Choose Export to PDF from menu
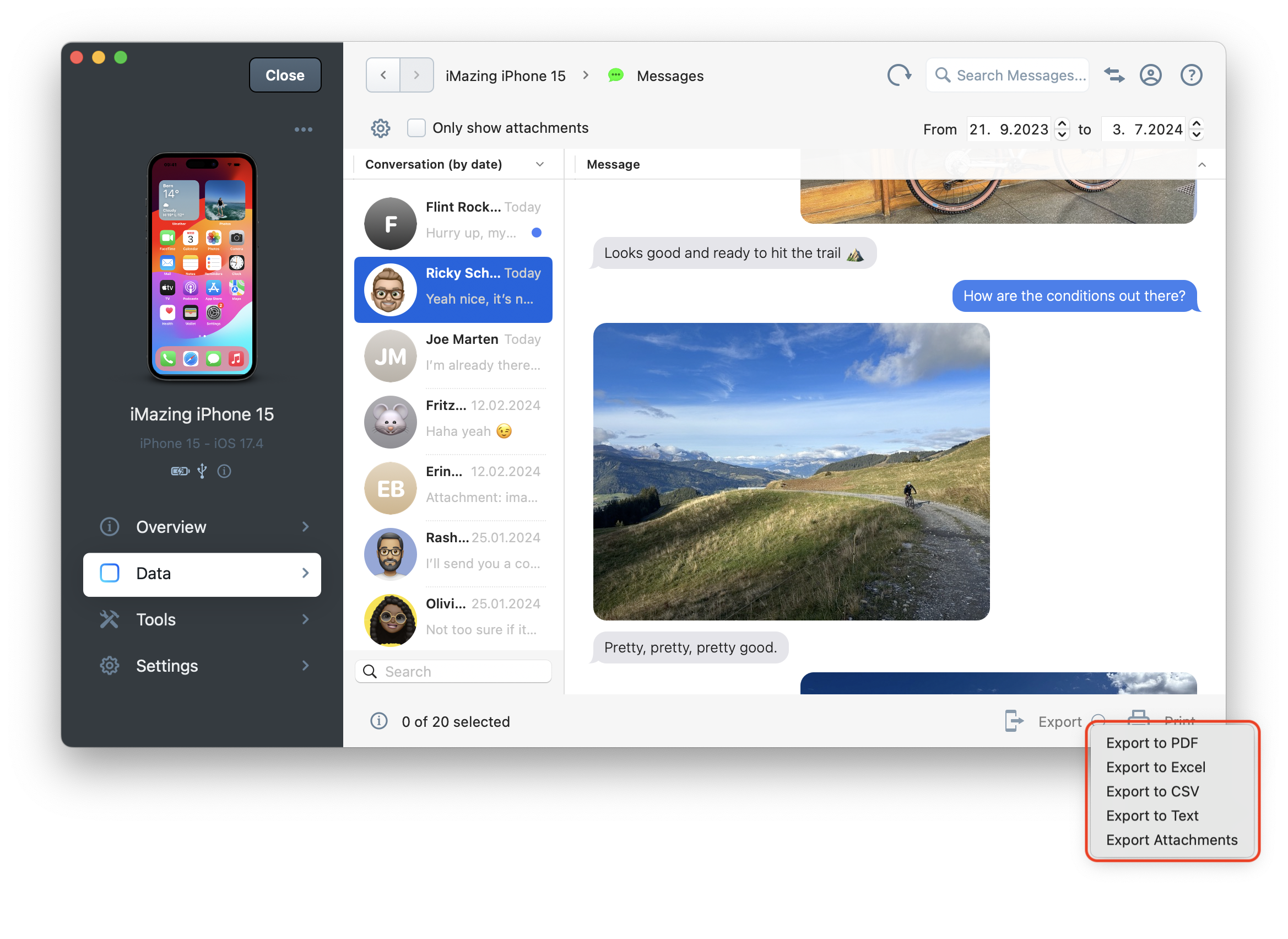The width and height of the screenshot is (1288, 939). [x=1151, y=743]
